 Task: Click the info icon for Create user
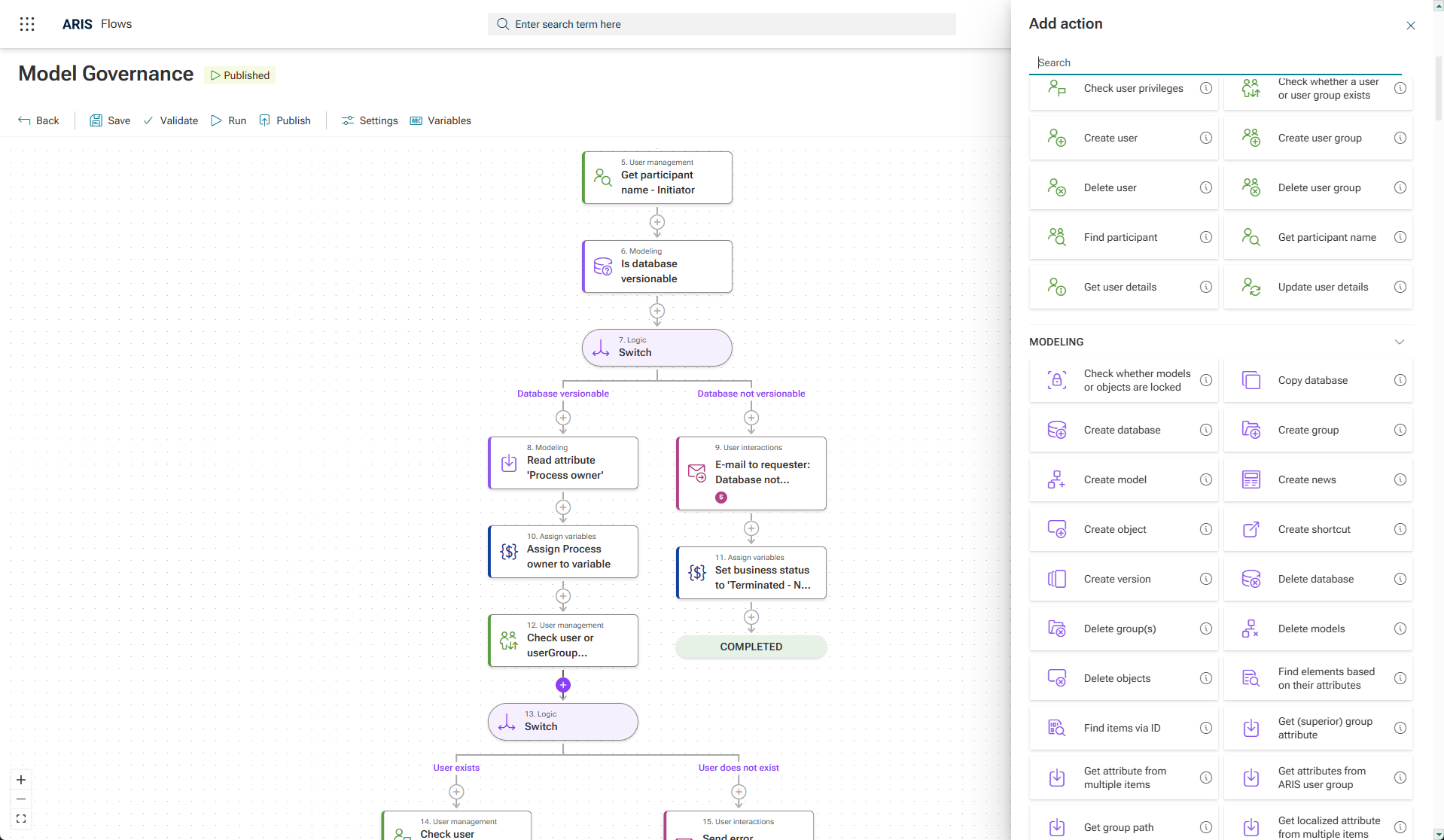click(1205, 138)
